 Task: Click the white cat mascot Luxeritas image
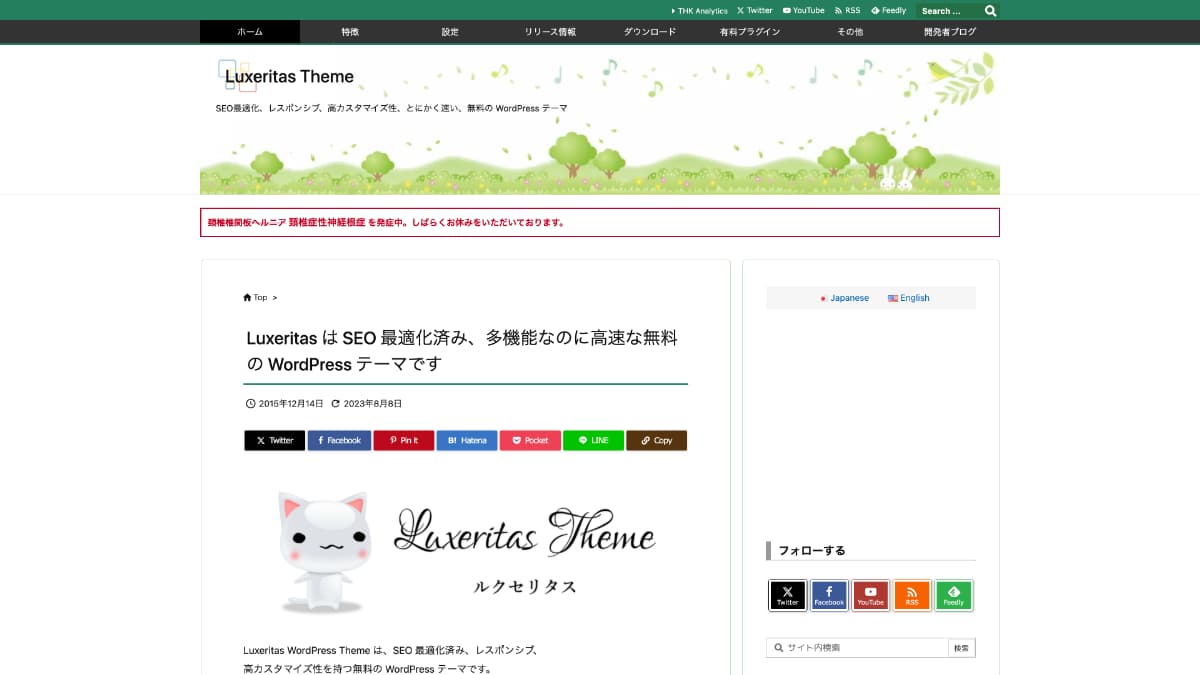pos(466,551)
